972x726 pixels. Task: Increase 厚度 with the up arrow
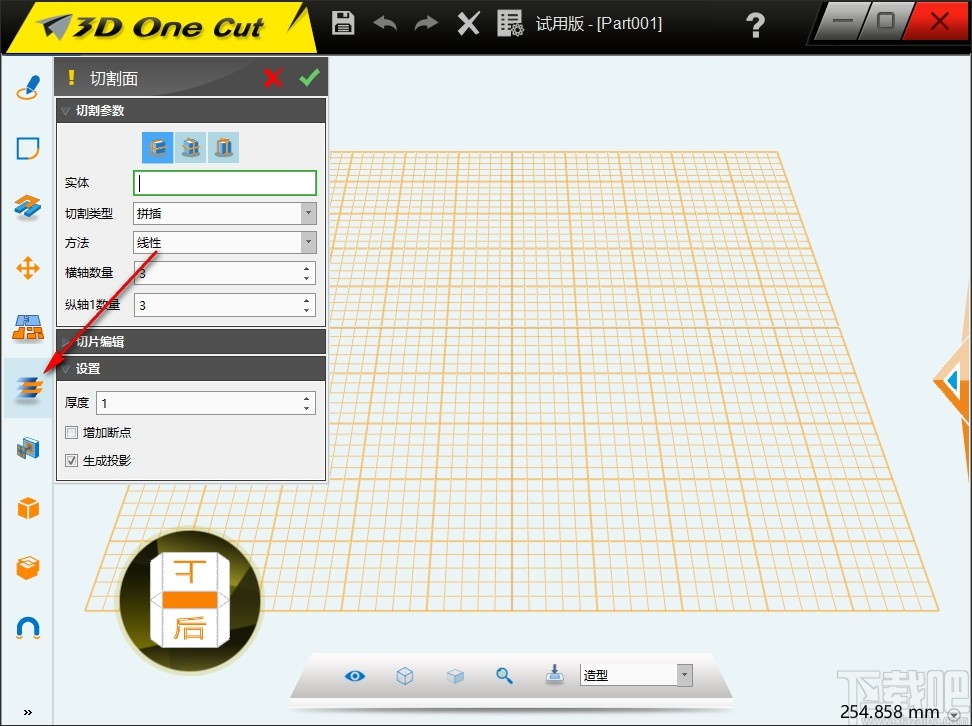306,399
